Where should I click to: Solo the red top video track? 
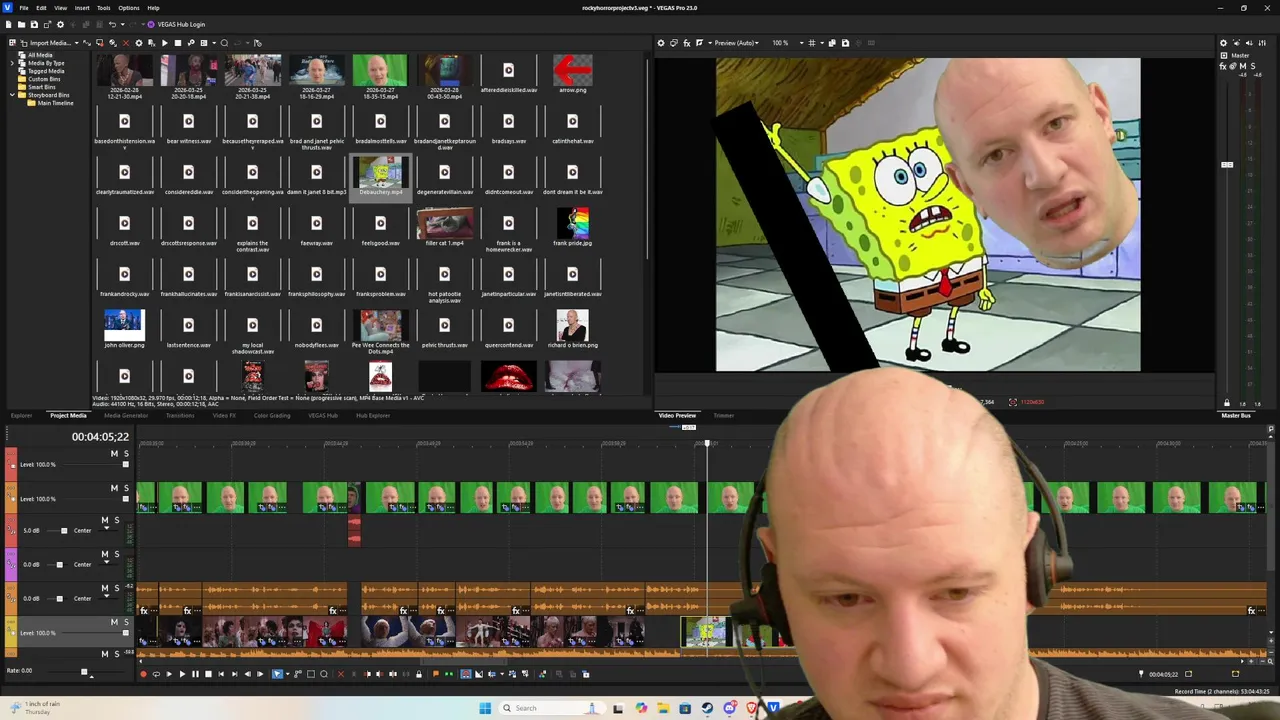126,454
